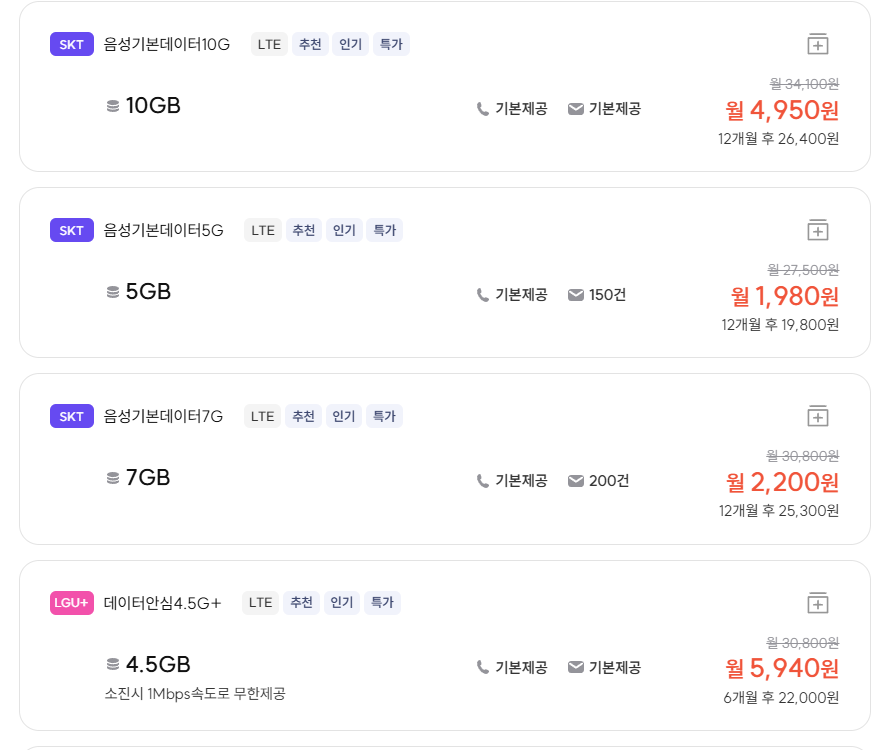Add 음성기본데이터5G to the compare list
The height and width of the screenshot is (750, 882).
[818, 230]
